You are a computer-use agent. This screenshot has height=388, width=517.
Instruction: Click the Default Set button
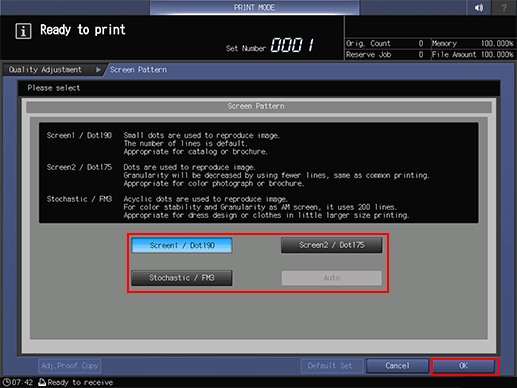point(330,366)
